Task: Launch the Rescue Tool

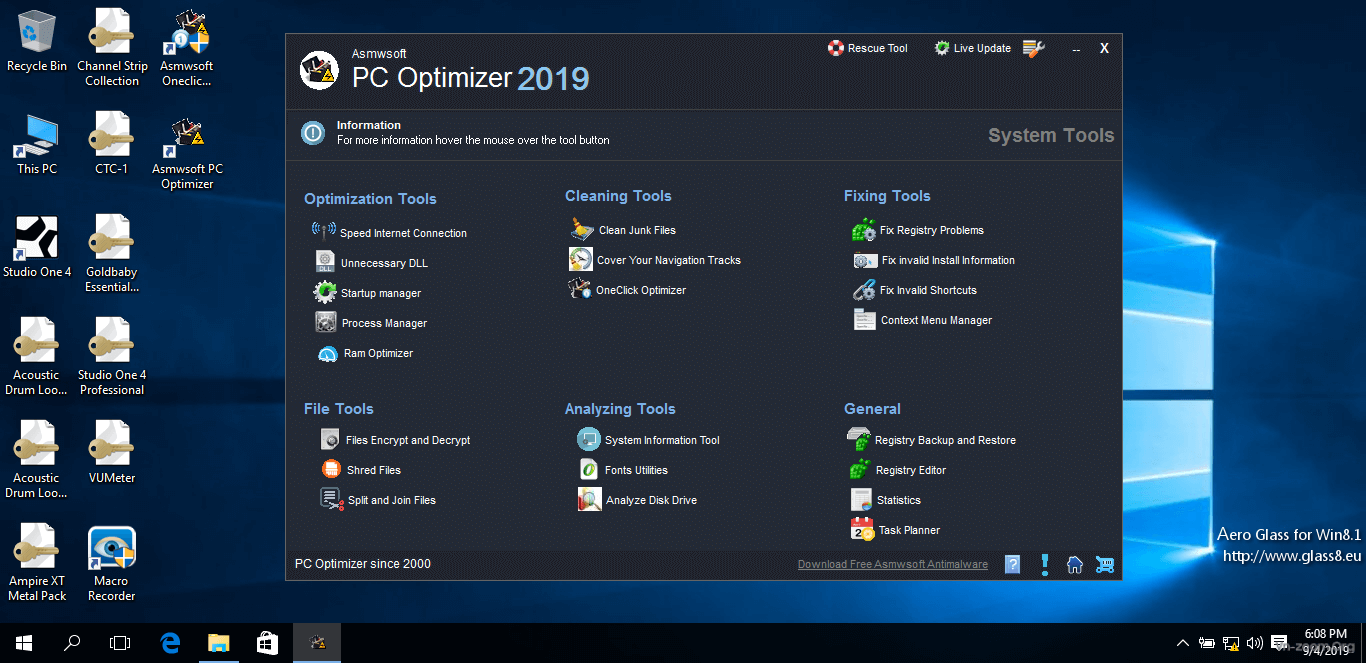Action: [867, 47]
